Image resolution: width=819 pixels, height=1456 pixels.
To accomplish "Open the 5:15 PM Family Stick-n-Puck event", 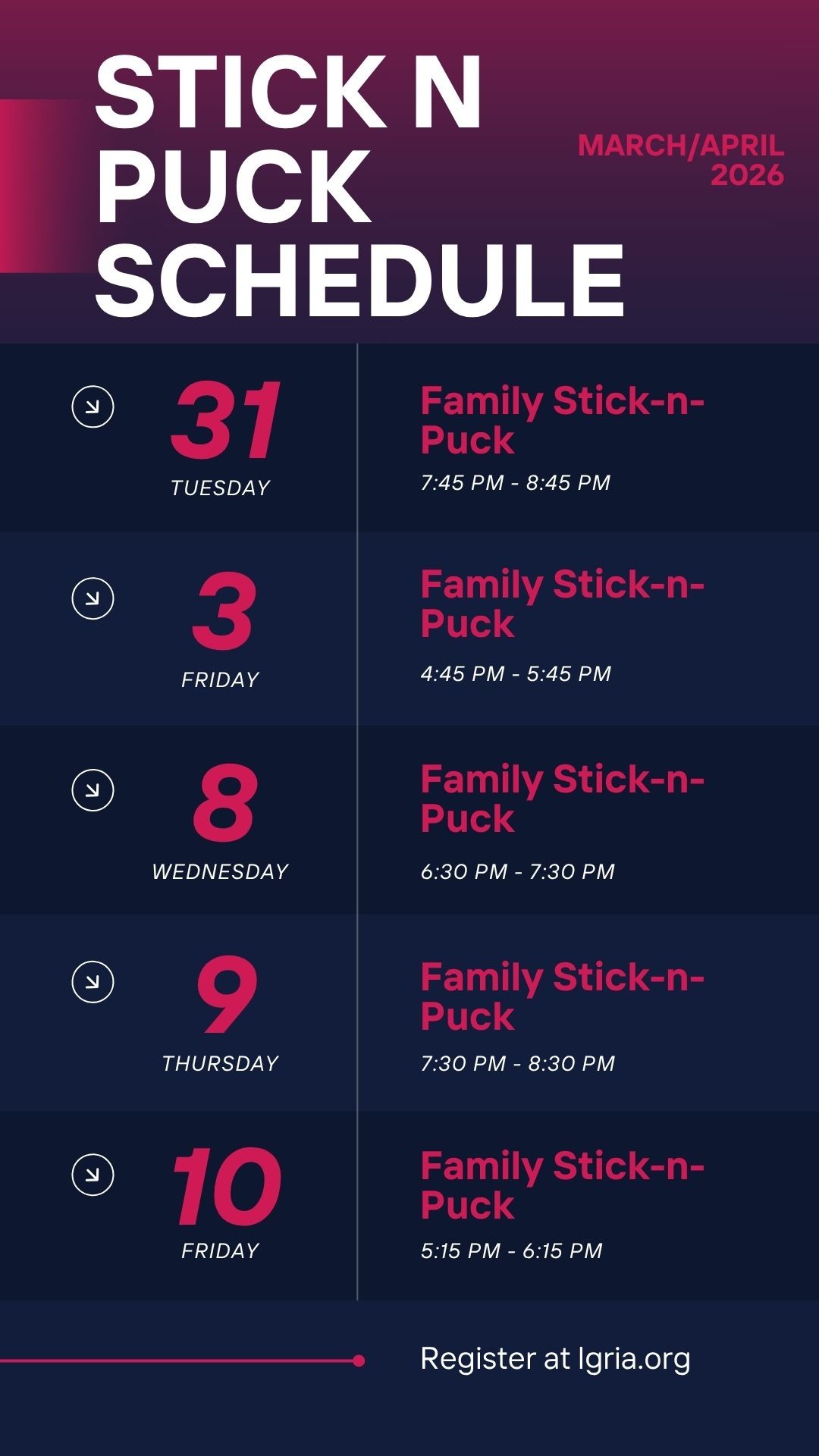I will coord(562,1185).
